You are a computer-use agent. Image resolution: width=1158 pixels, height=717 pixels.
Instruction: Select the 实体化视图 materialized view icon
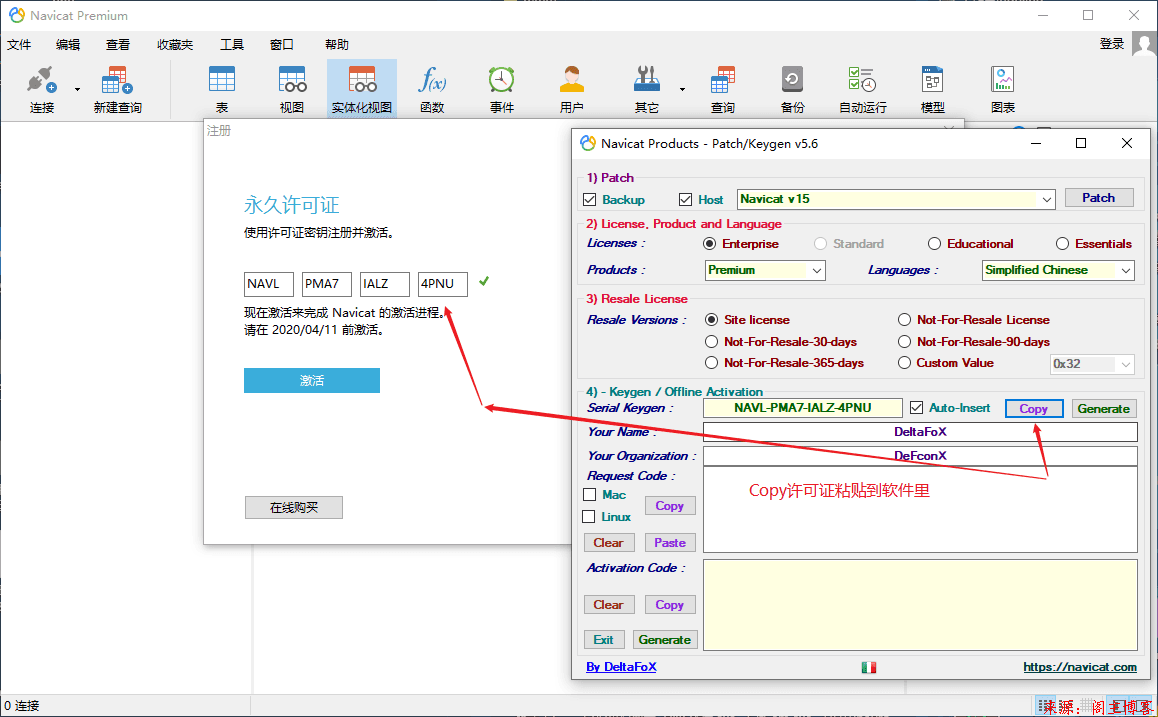[362, 80]
